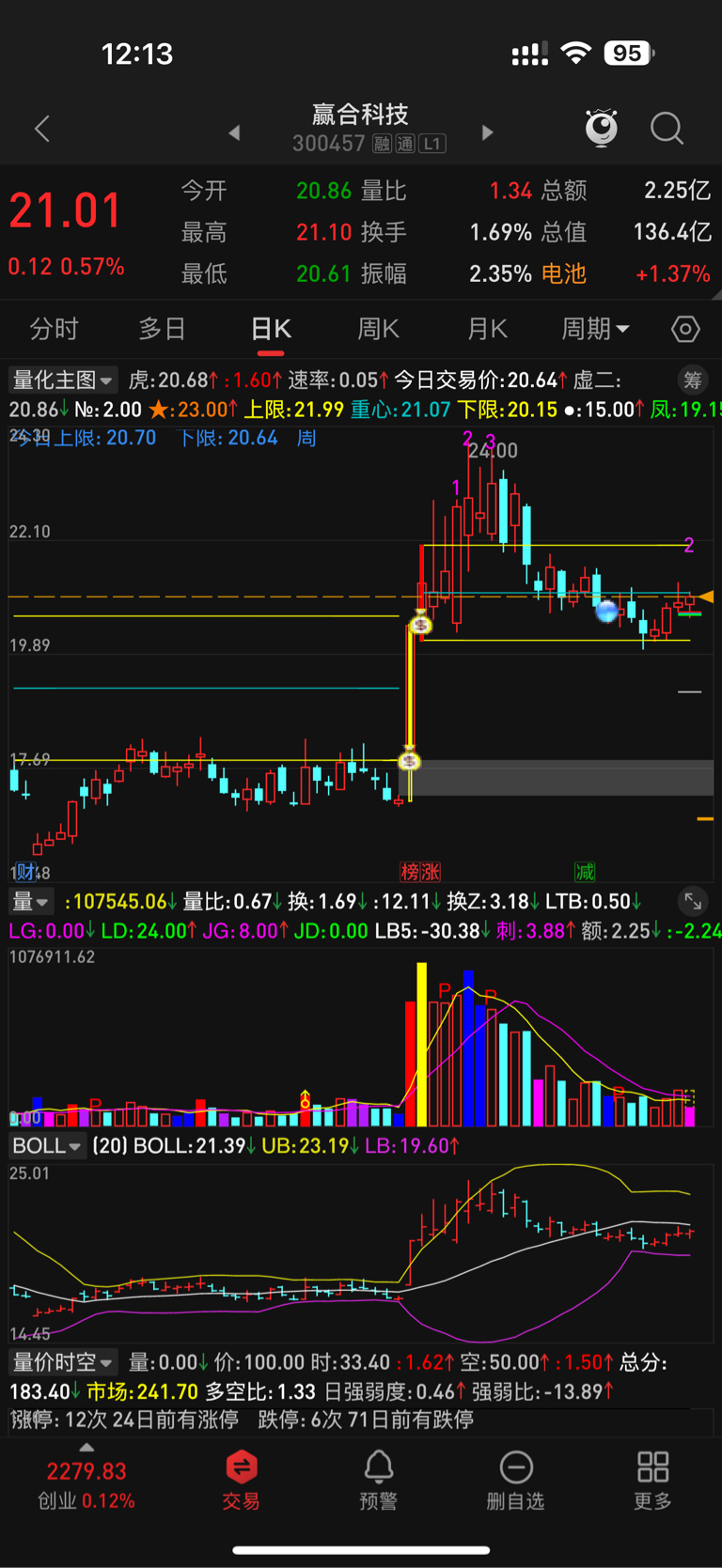Open the BOLL indicator dropdown
This screenshot has height=1568, width=722.
click(x=47, y=1145)
